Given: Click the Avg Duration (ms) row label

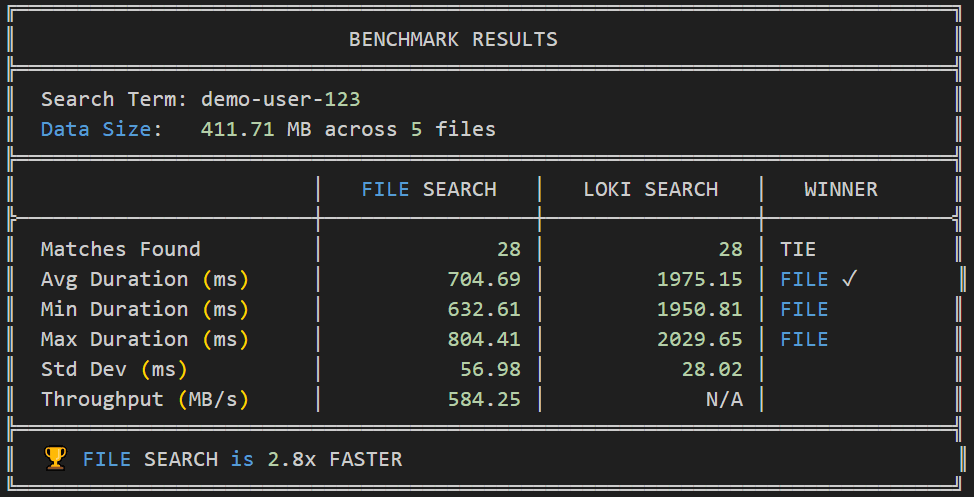Looking at the screenshot, I should pyautogui.click(x=145, y=280).
